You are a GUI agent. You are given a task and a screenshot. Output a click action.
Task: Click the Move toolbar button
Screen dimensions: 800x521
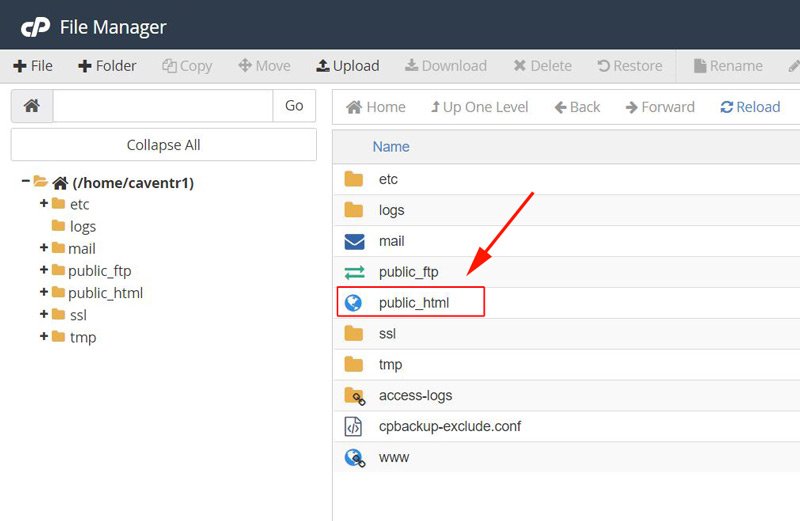click(x=264, y=66)
